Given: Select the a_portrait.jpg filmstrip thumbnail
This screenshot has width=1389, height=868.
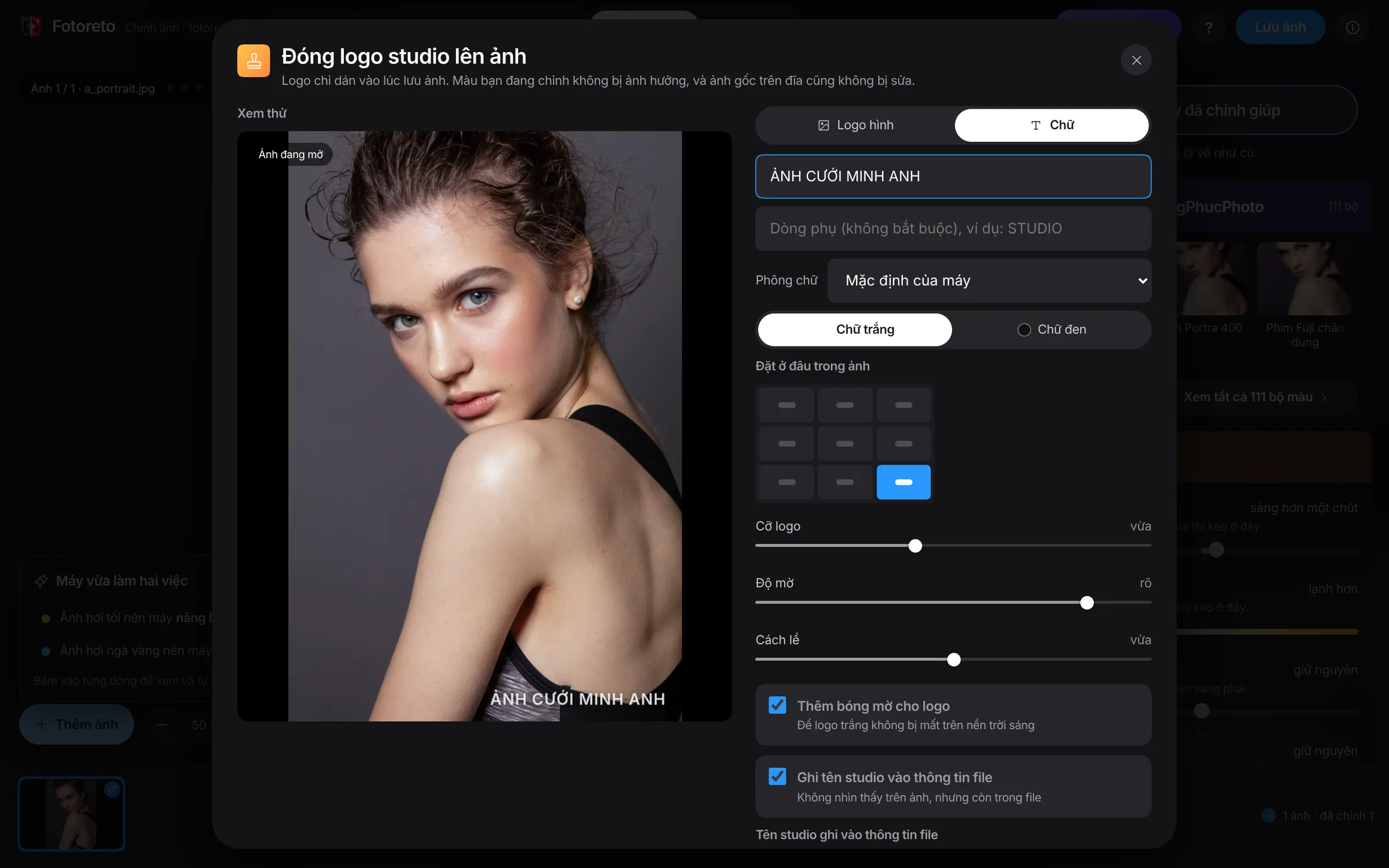Looking at the screenshot, I should click(71, 814).
